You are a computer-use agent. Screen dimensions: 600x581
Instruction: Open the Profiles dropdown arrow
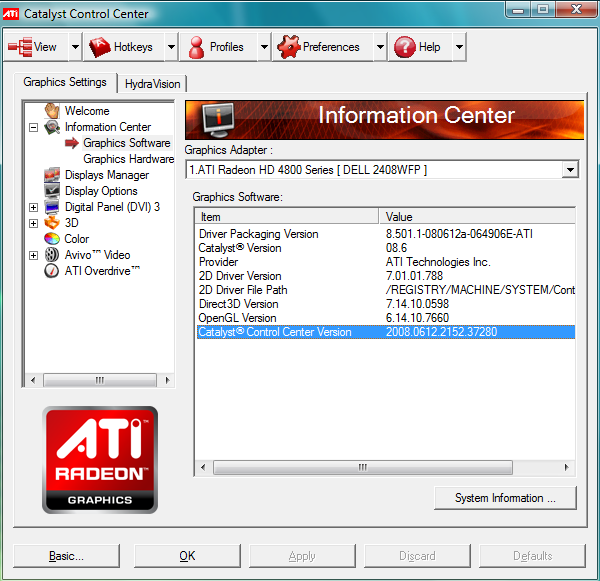point(264,47)
